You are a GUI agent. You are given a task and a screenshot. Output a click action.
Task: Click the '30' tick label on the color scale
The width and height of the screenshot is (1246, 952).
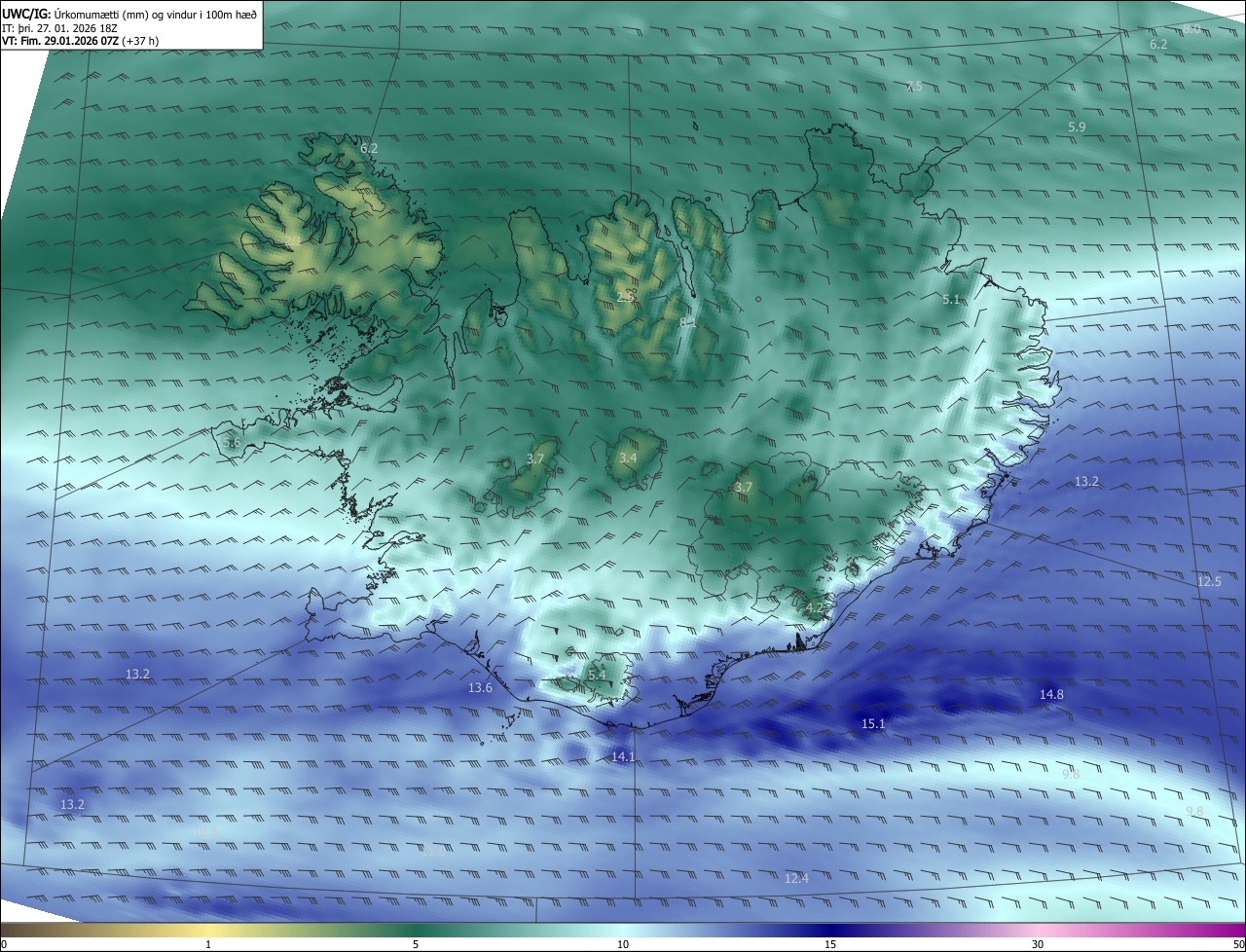[x=1038, y=944]
